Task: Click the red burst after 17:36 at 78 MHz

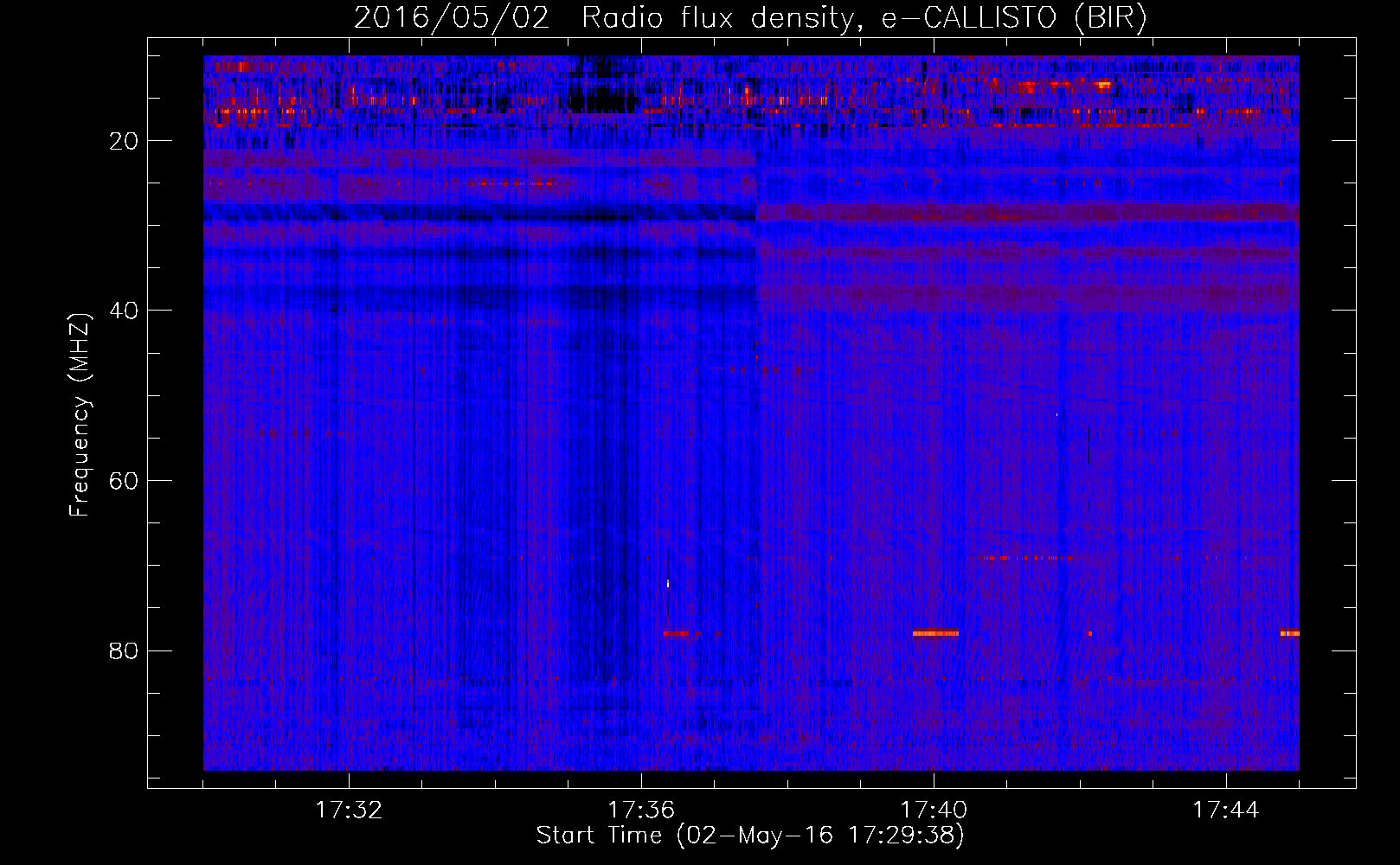Action: [x=676, y=633]
